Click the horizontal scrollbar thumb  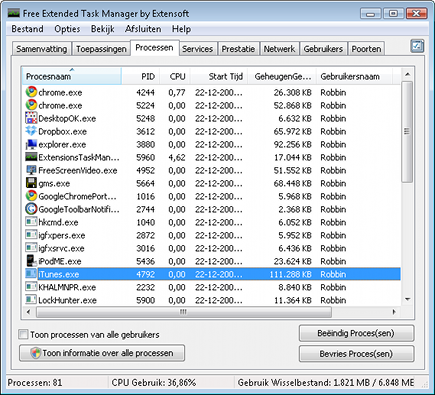pyautogui.click(x=184, y=312)
